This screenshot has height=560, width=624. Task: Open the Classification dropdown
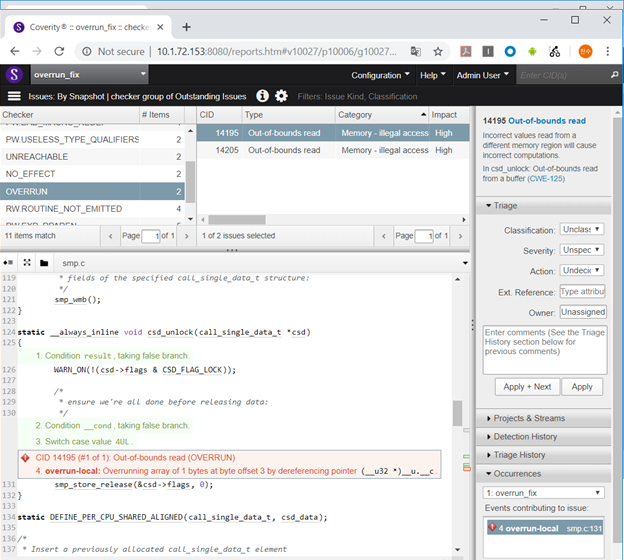[581, 229]
